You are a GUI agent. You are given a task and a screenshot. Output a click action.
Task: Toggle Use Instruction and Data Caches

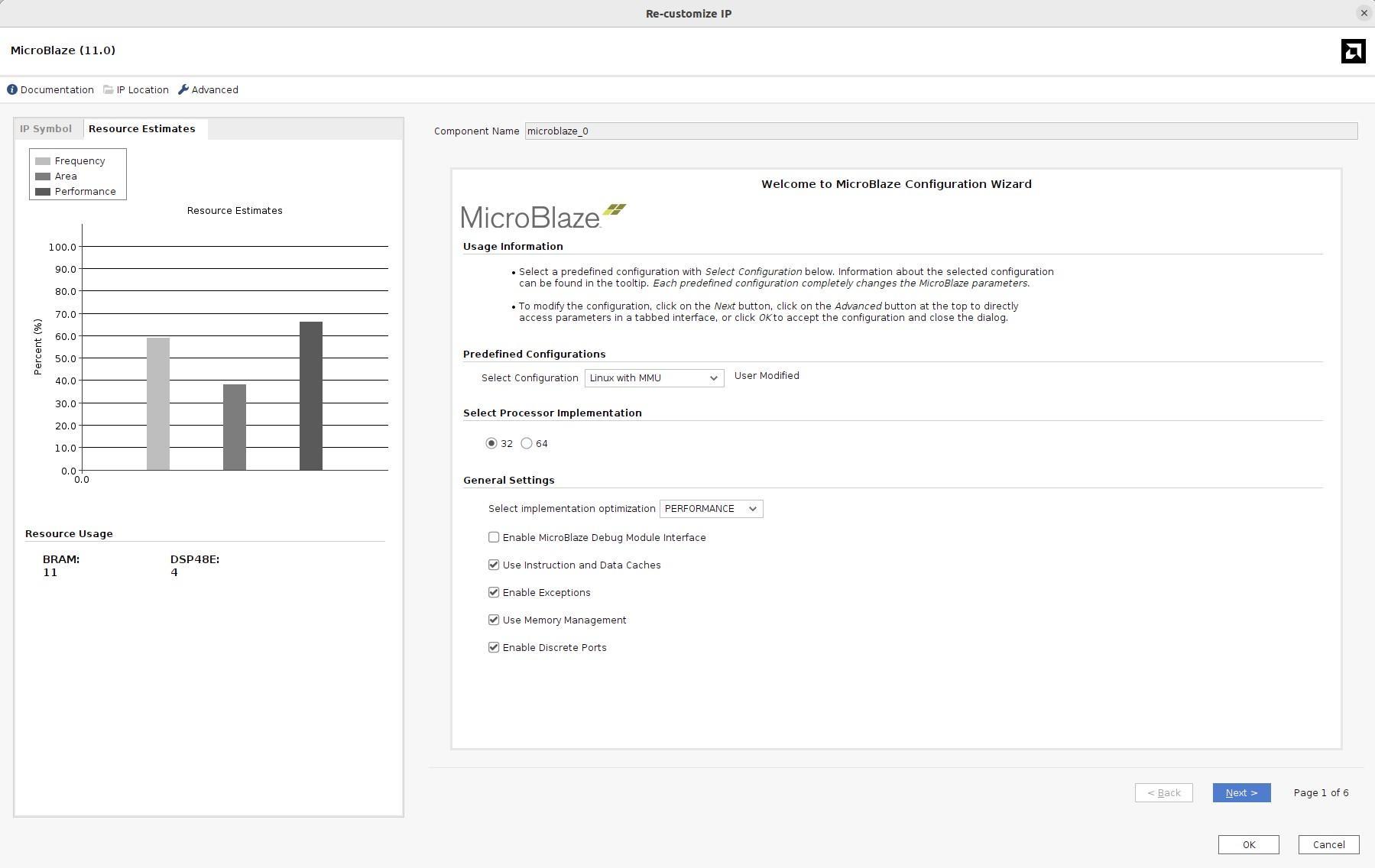click(x=494, y=565)
